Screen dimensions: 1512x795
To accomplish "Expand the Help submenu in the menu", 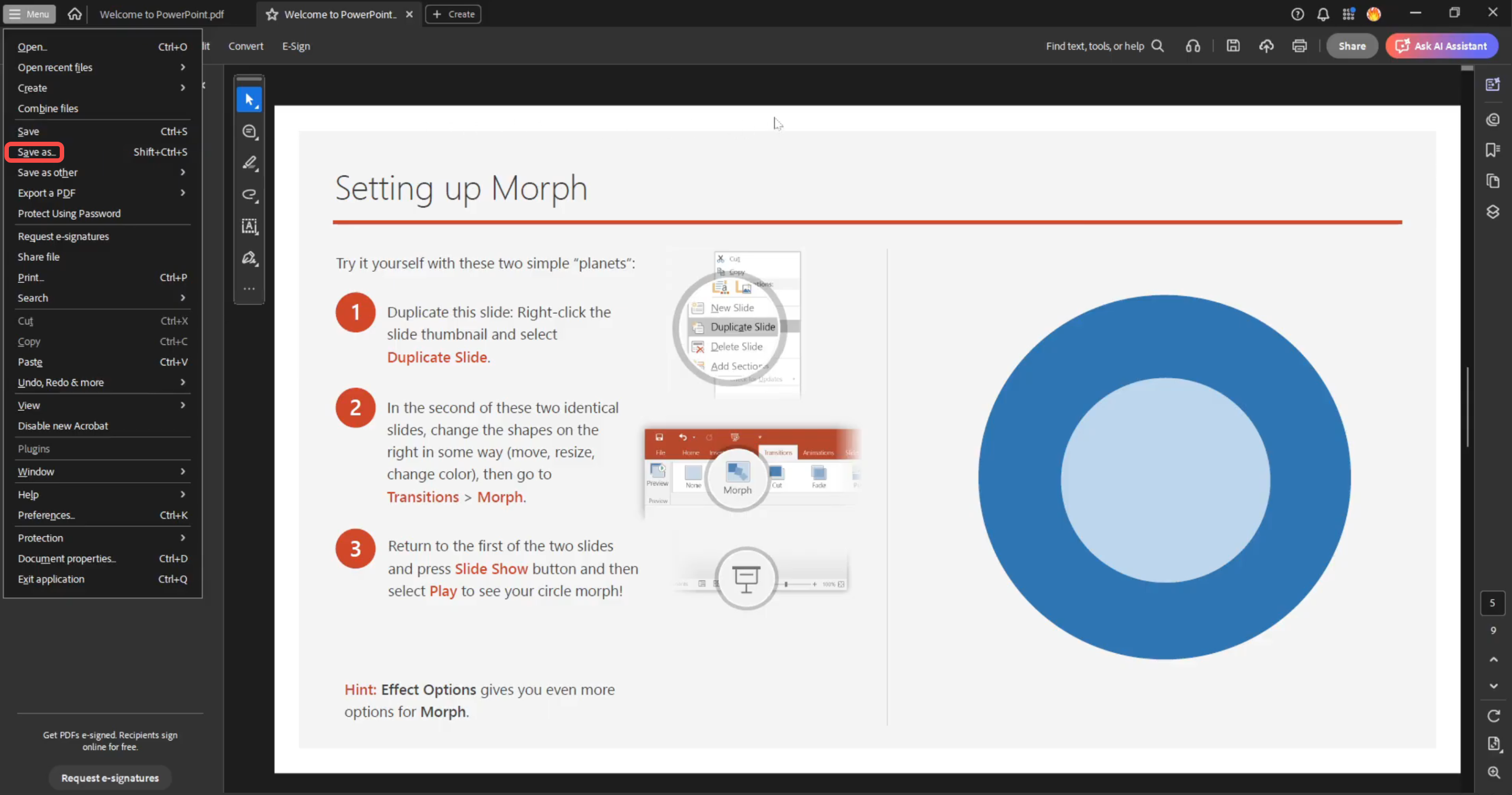I will pyautogui.click(x=102, y=495).
